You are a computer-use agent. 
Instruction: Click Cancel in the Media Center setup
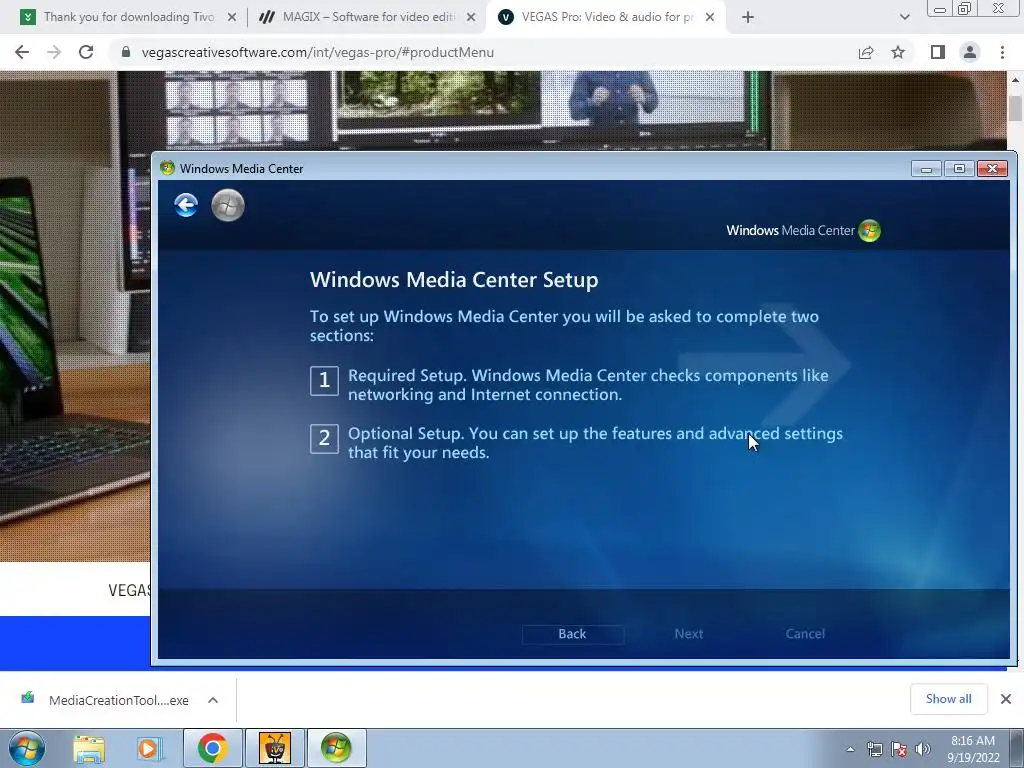point(805,634)
